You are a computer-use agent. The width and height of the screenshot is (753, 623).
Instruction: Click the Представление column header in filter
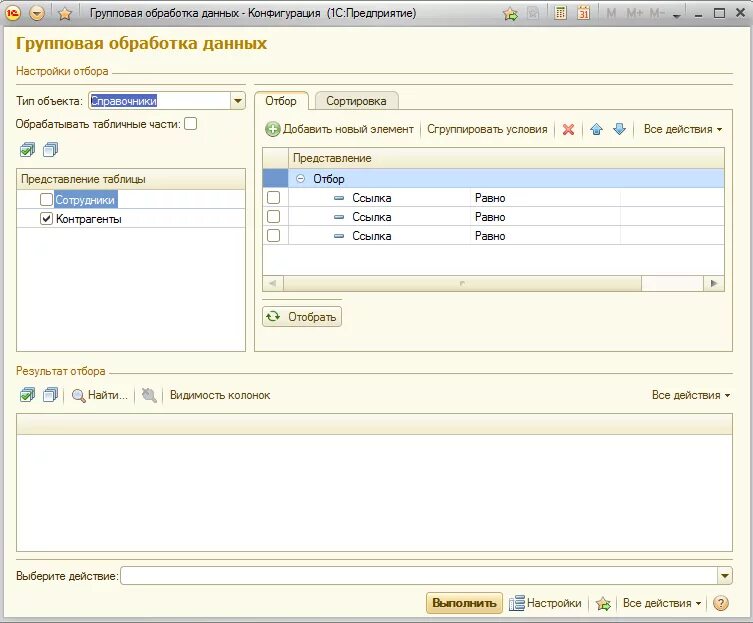506,158
